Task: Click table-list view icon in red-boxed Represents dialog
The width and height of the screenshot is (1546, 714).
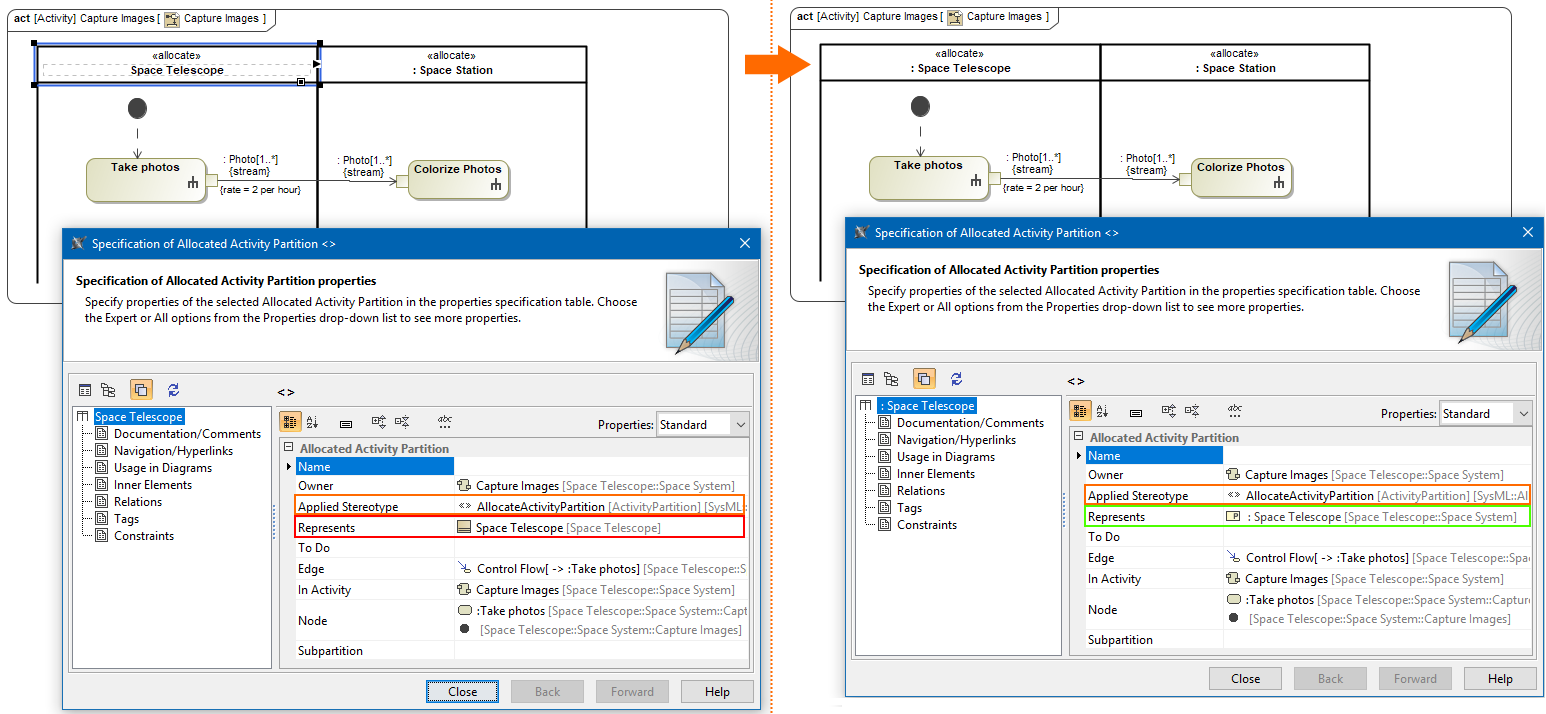Action: [x=85, y=390]
